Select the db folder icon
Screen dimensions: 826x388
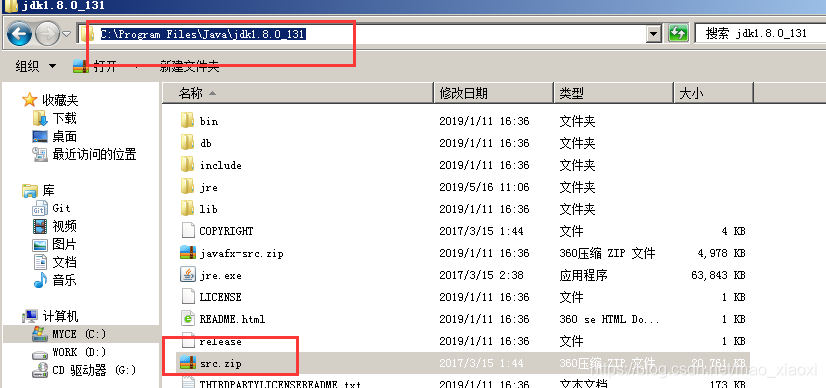pos(188,143)
